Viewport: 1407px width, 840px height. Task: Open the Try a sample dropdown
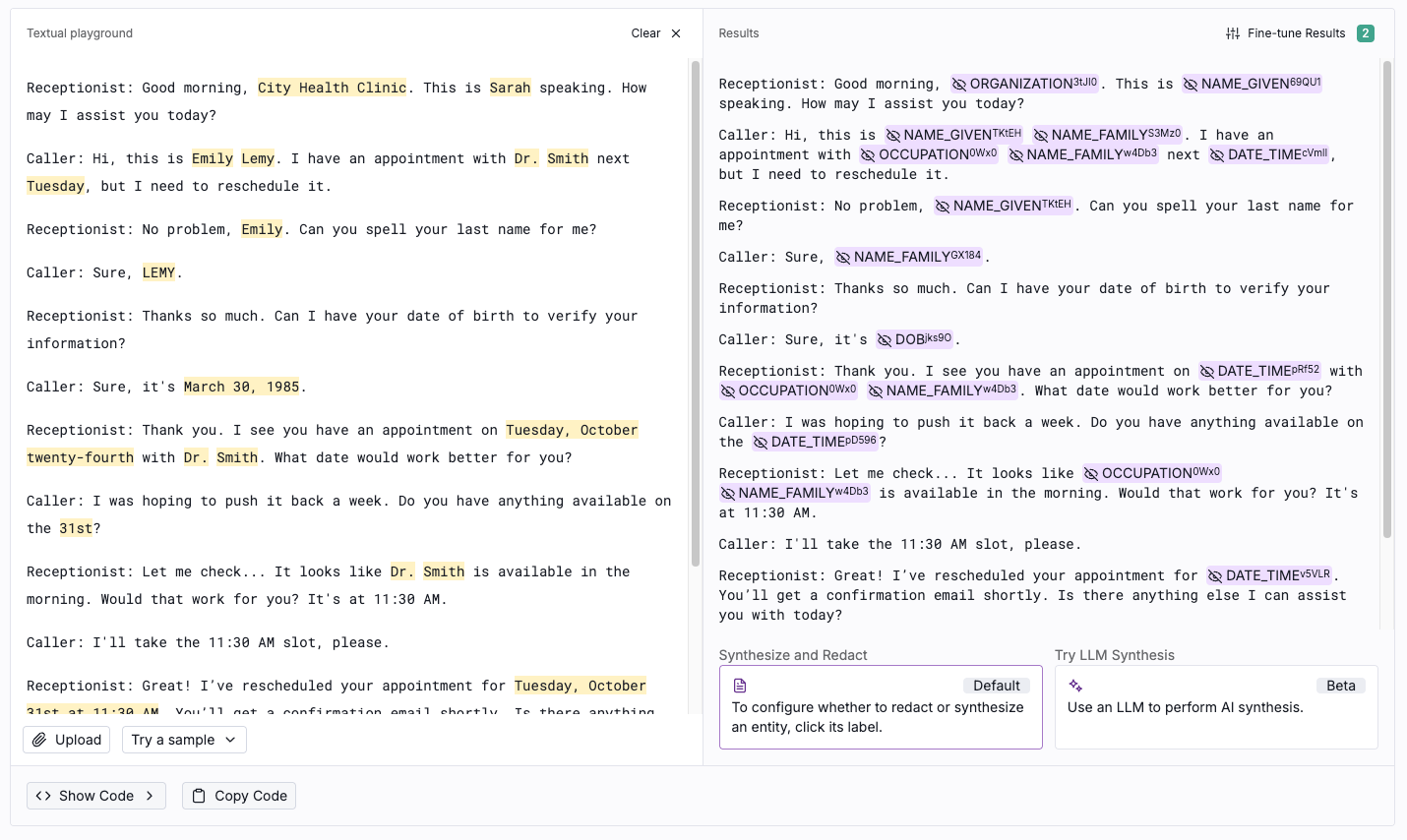point(184,740)
